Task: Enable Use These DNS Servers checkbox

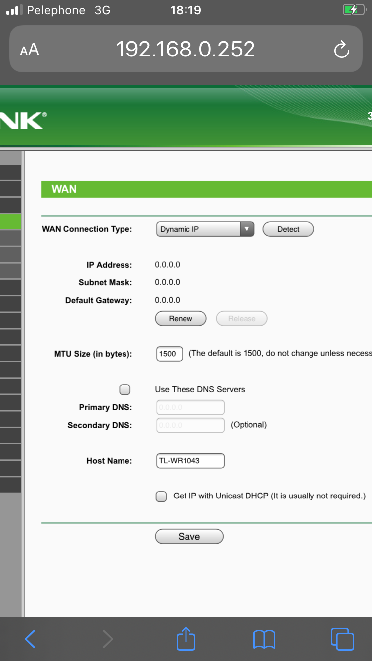Action: pyautogui.click(x=124, y=390)
